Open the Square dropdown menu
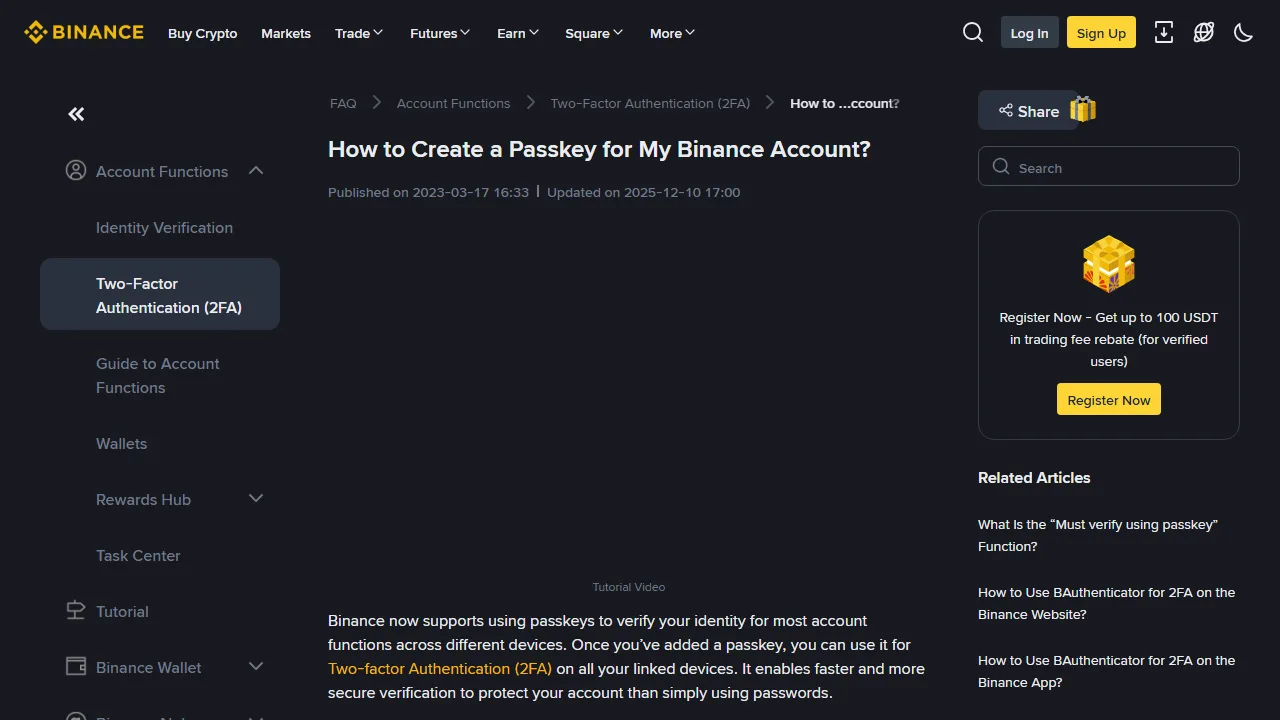This screenshot has width=1280, height=720. pyautogui.click(x=594, y=33)
